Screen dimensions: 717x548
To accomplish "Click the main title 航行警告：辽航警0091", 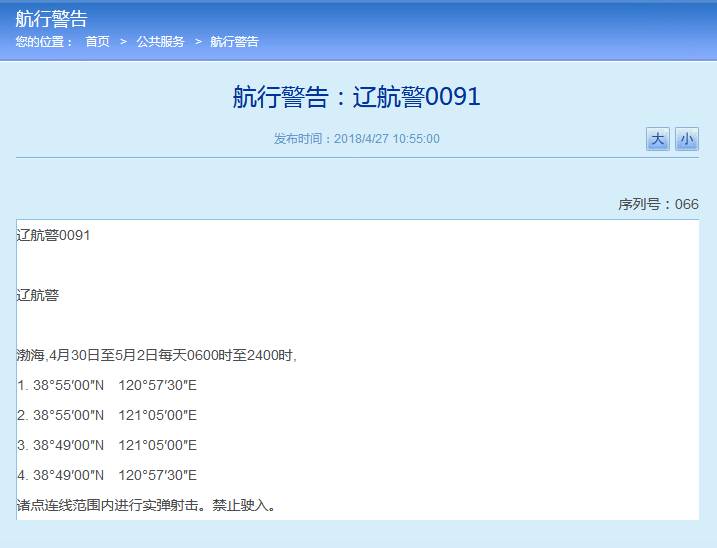I will click(x=357, y=97).
